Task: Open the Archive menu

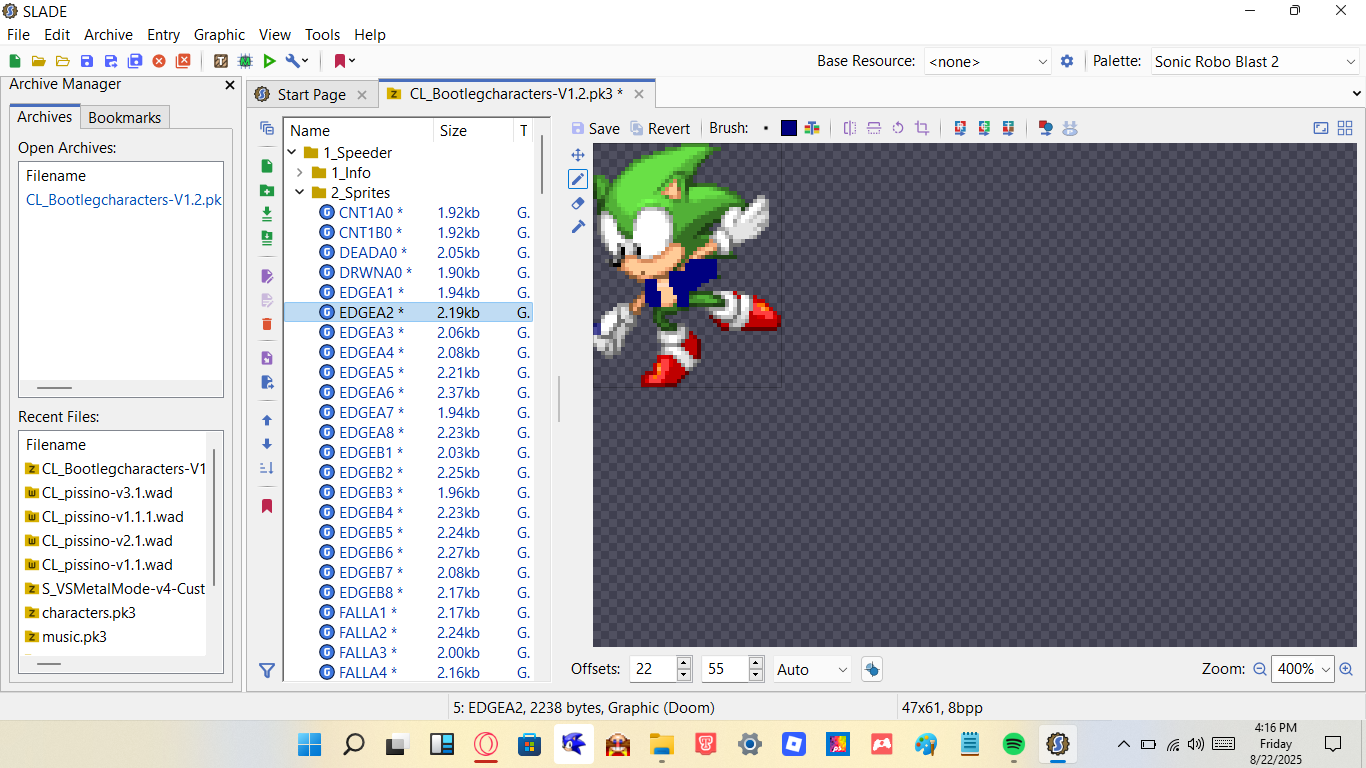Action: point(108,34)
